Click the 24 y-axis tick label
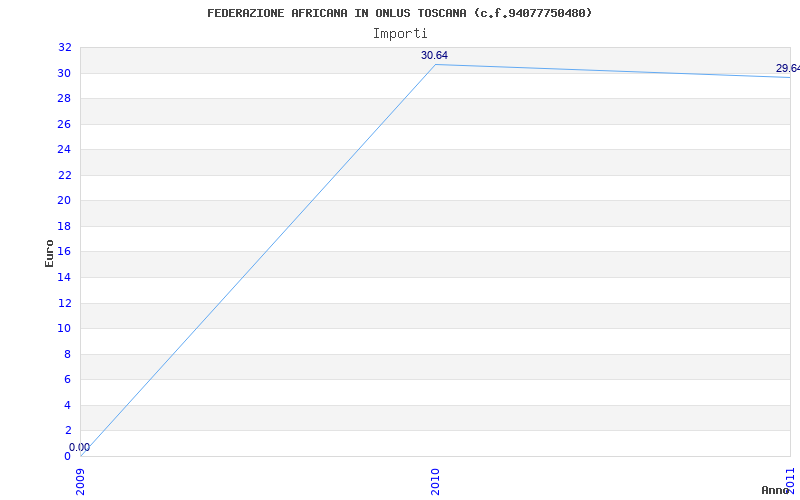 [x=65, y=149]
